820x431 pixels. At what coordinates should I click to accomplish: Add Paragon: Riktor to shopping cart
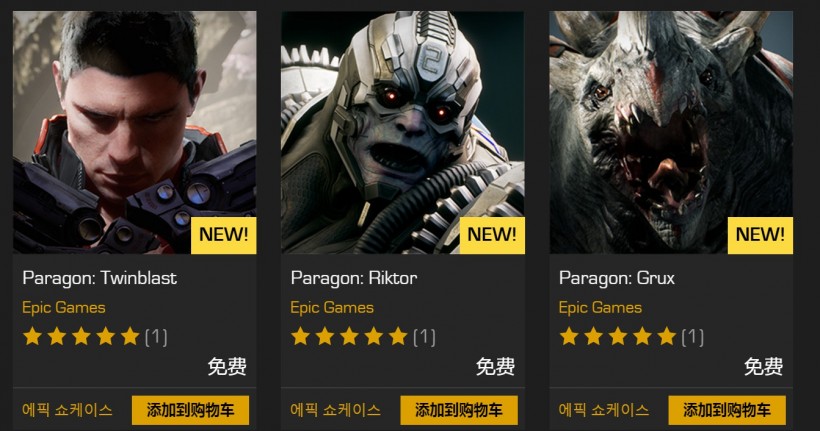pyautogui.click(x=459, y=410)
